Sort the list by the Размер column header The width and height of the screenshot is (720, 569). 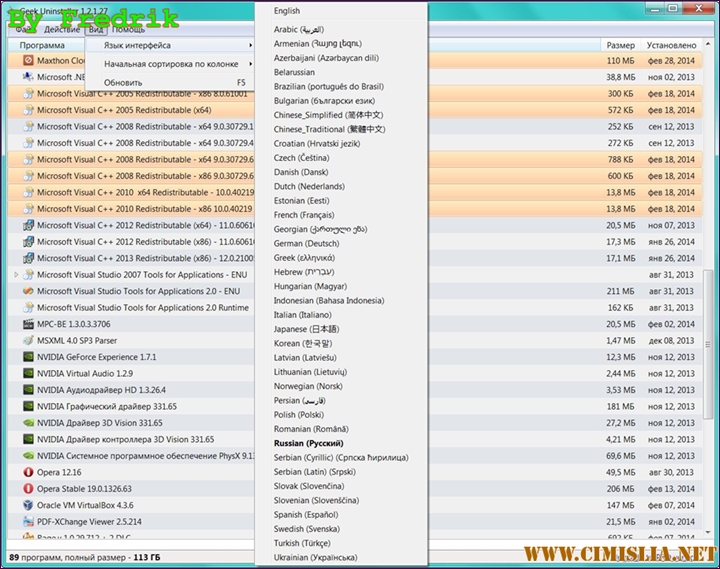(620, 45)
